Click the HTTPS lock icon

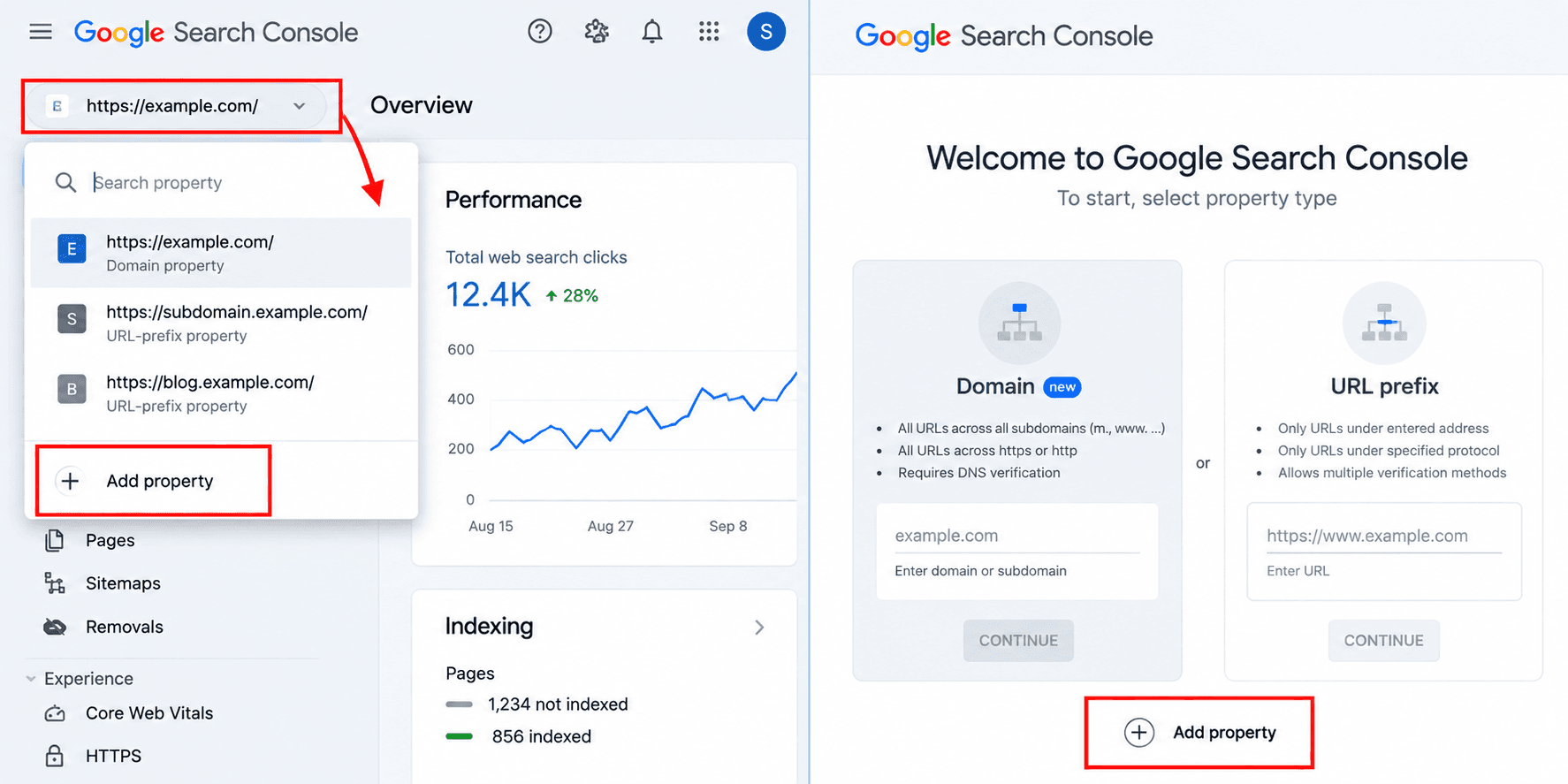click(55, 756)
